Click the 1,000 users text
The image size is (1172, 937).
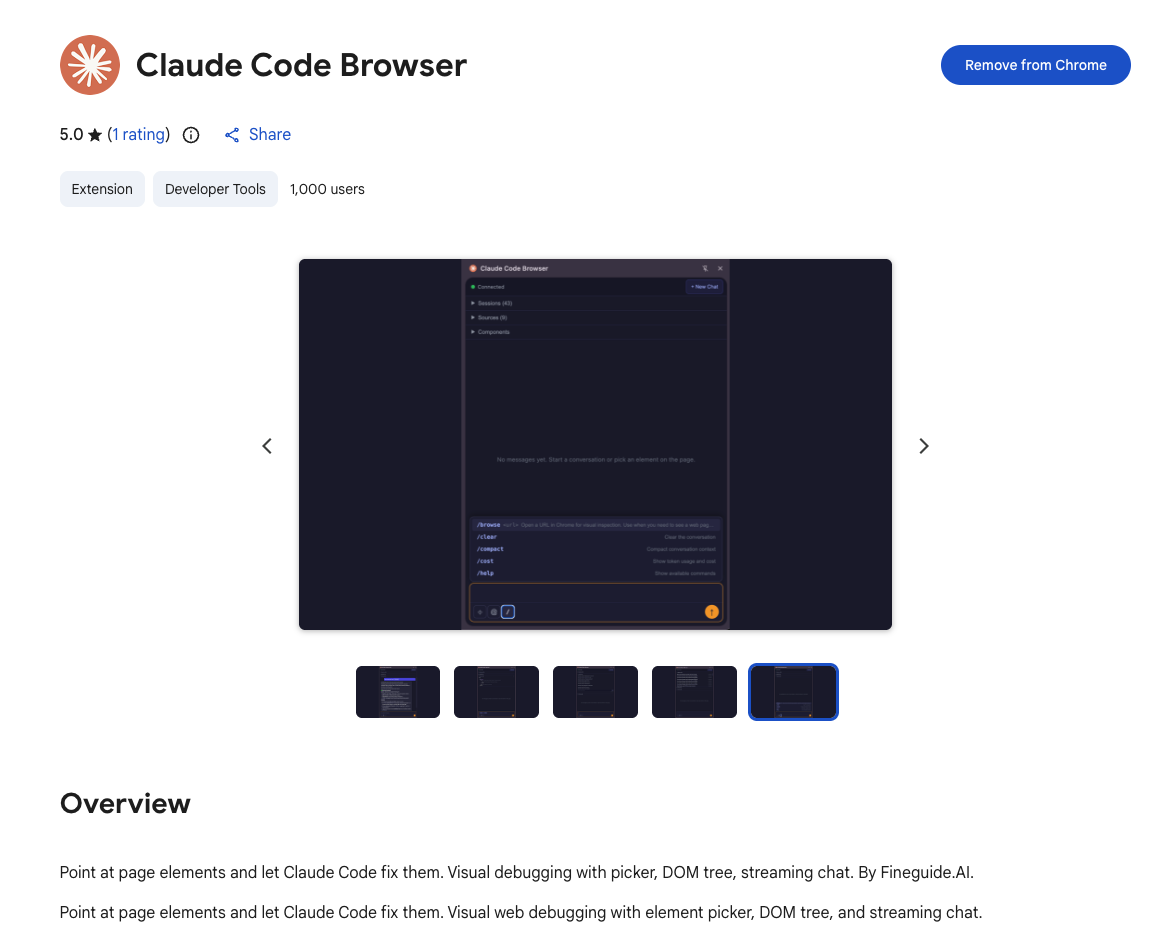tap(327, 189)
